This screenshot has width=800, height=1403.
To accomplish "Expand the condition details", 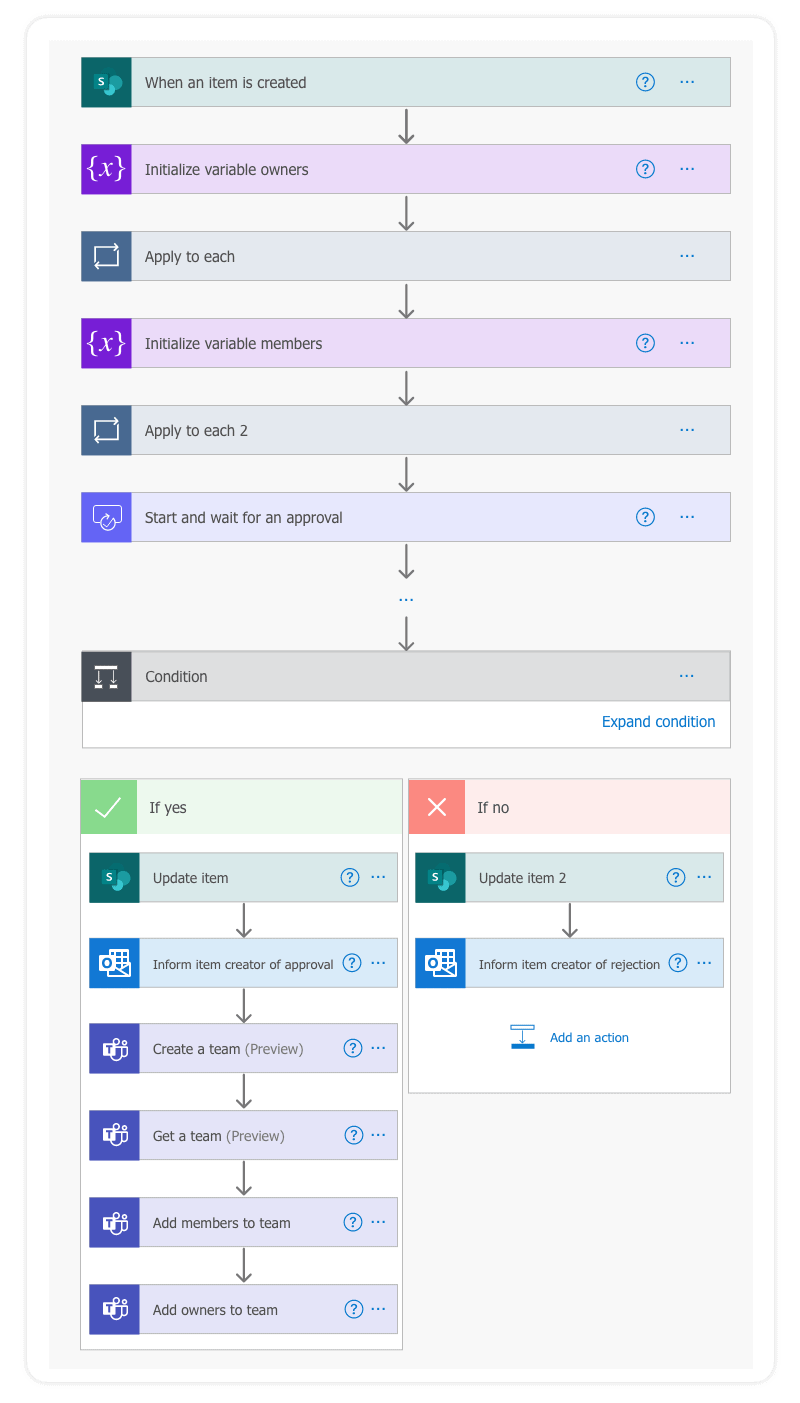I will click(x=658, y=721).
